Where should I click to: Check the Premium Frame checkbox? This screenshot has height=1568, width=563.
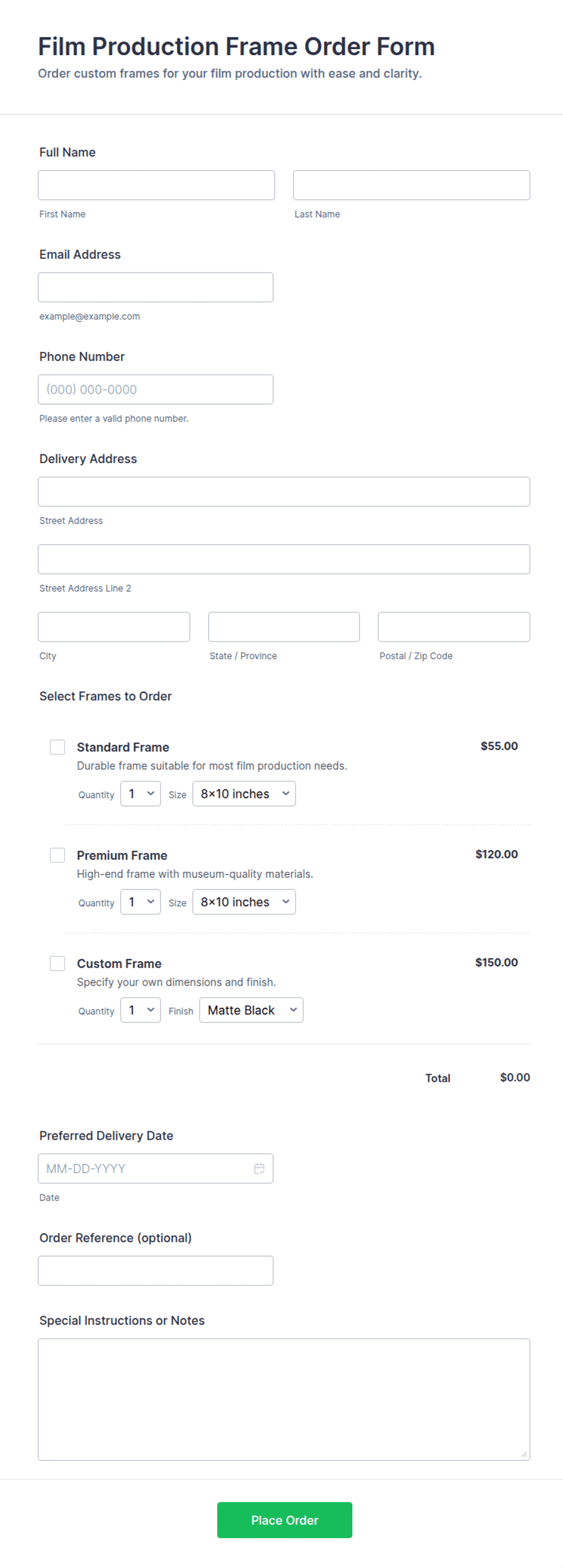pyautogui.click(x=57, y=855)
